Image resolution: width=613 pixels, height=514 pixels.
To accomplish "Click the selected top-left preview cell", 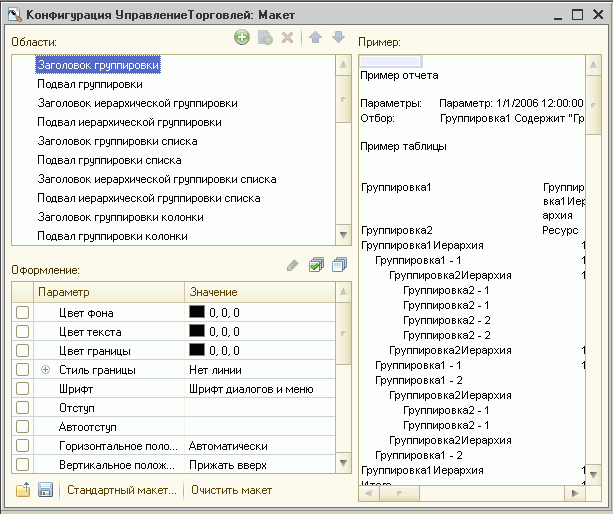I will pos(390,61).
